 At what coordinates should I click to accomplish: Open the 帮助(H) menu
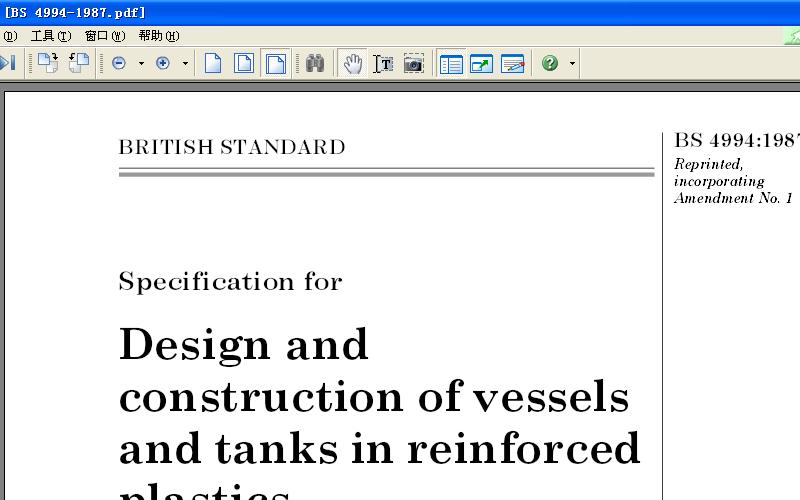(159, 36)
